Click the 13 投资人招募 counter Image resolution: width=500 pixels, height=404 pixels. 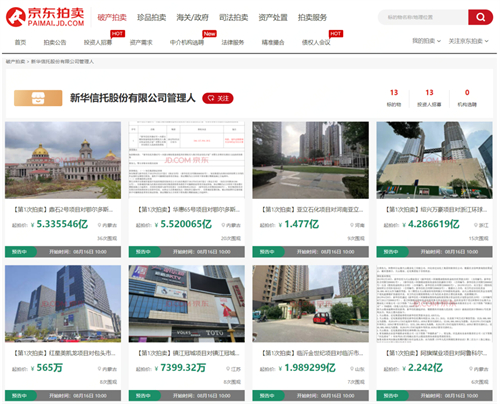click(429, 98)
